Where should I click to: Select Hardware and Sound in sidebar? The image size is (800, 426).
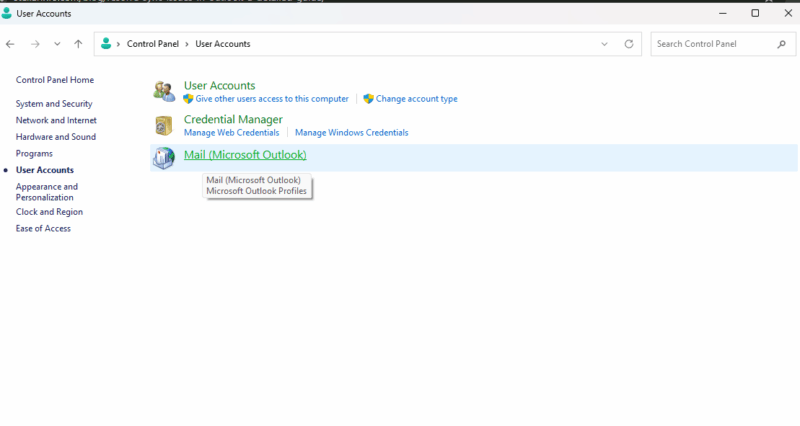56,137
